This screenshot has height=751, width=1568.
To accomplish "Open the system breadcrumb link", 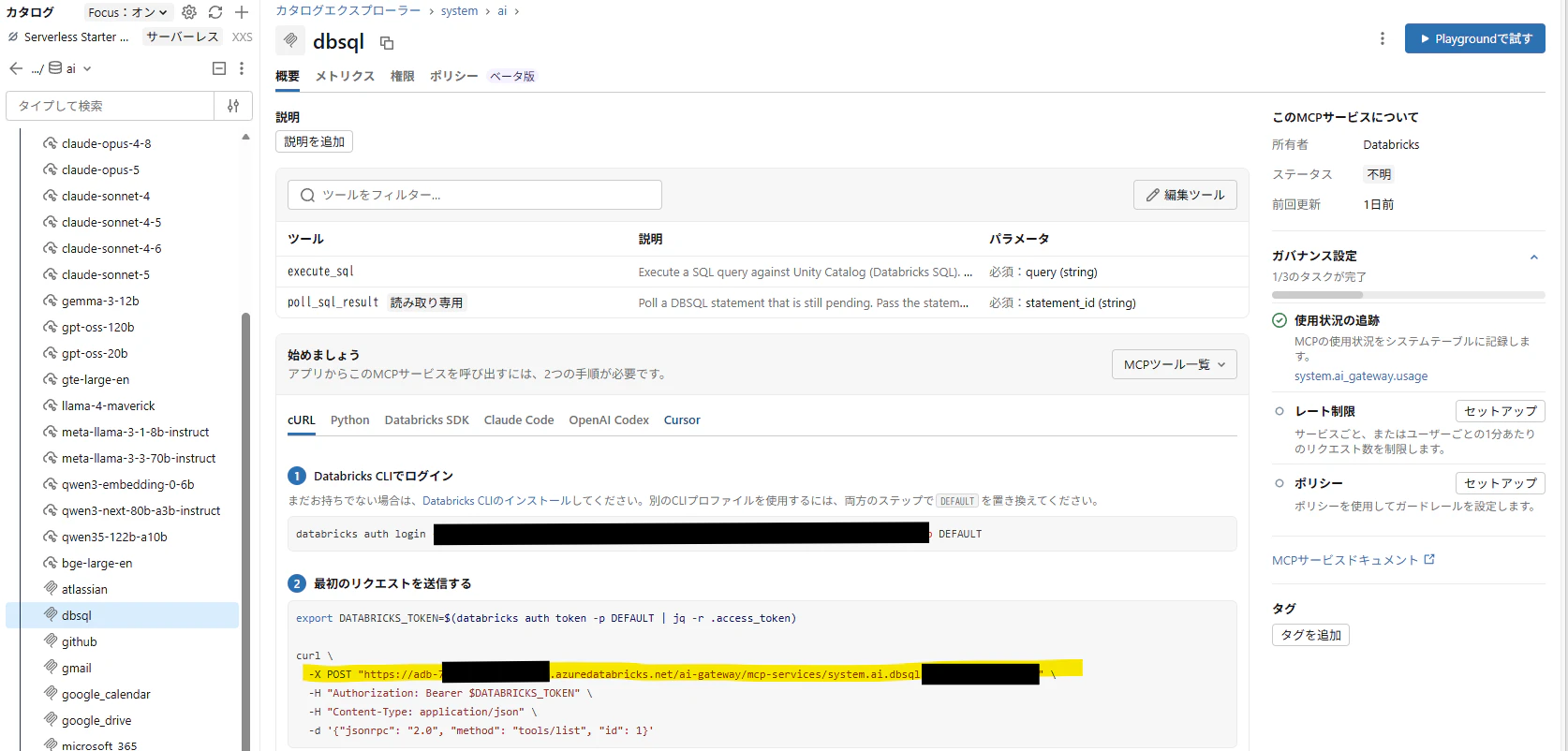I will [x=459, y=11].
